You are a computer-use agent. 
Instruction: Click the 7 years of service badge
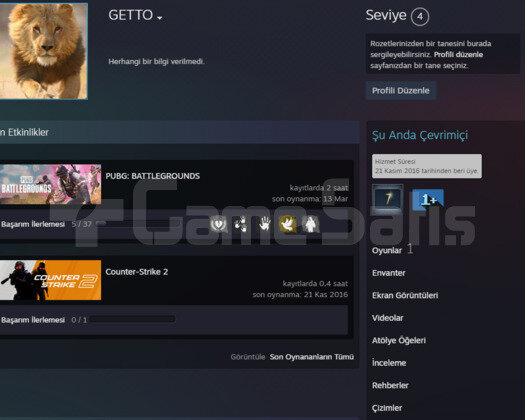coord(388,199)
